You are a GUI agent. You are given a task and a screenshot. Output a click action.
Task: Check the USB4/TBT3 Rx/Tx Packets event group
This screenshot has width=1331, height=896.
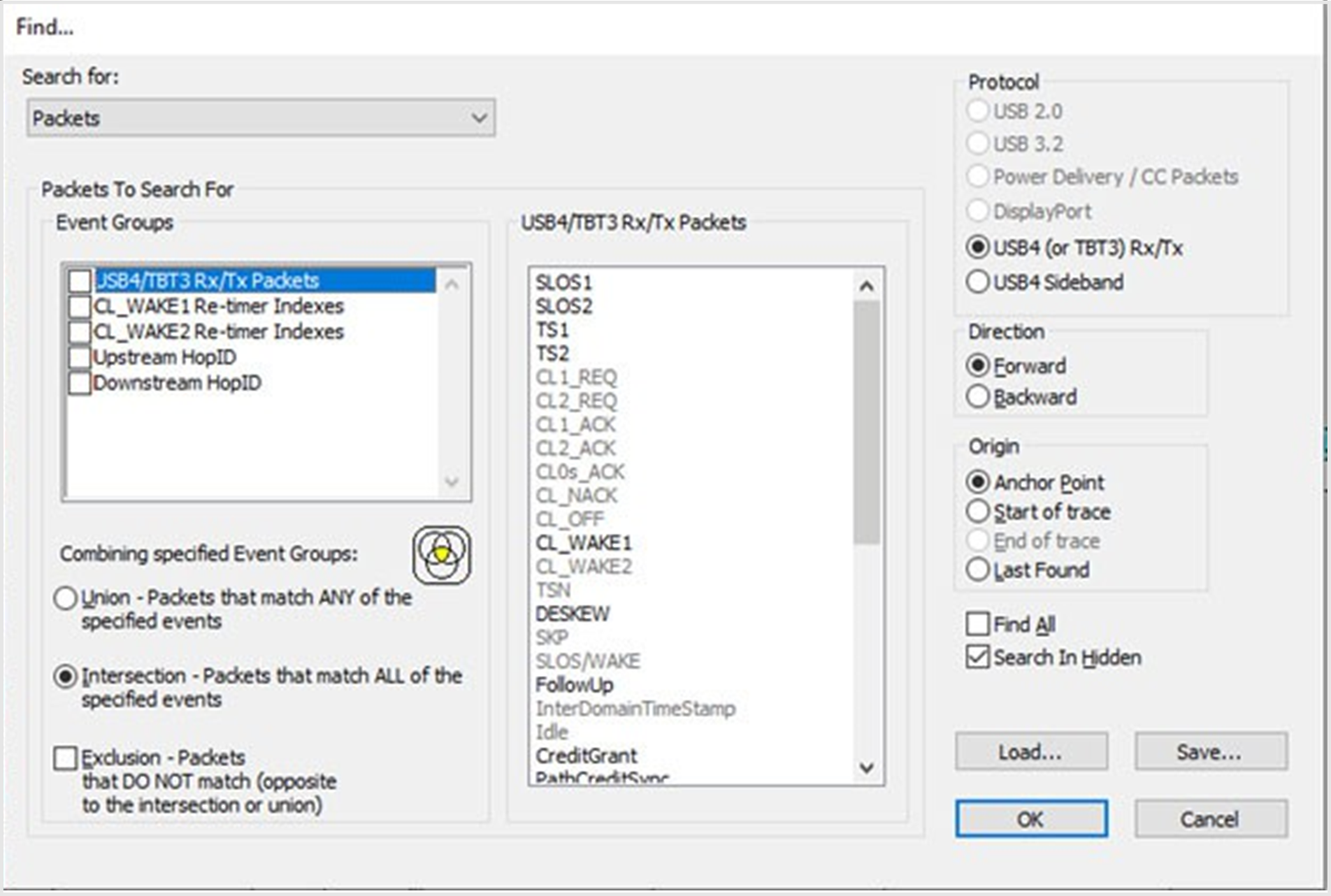point(79,281)
